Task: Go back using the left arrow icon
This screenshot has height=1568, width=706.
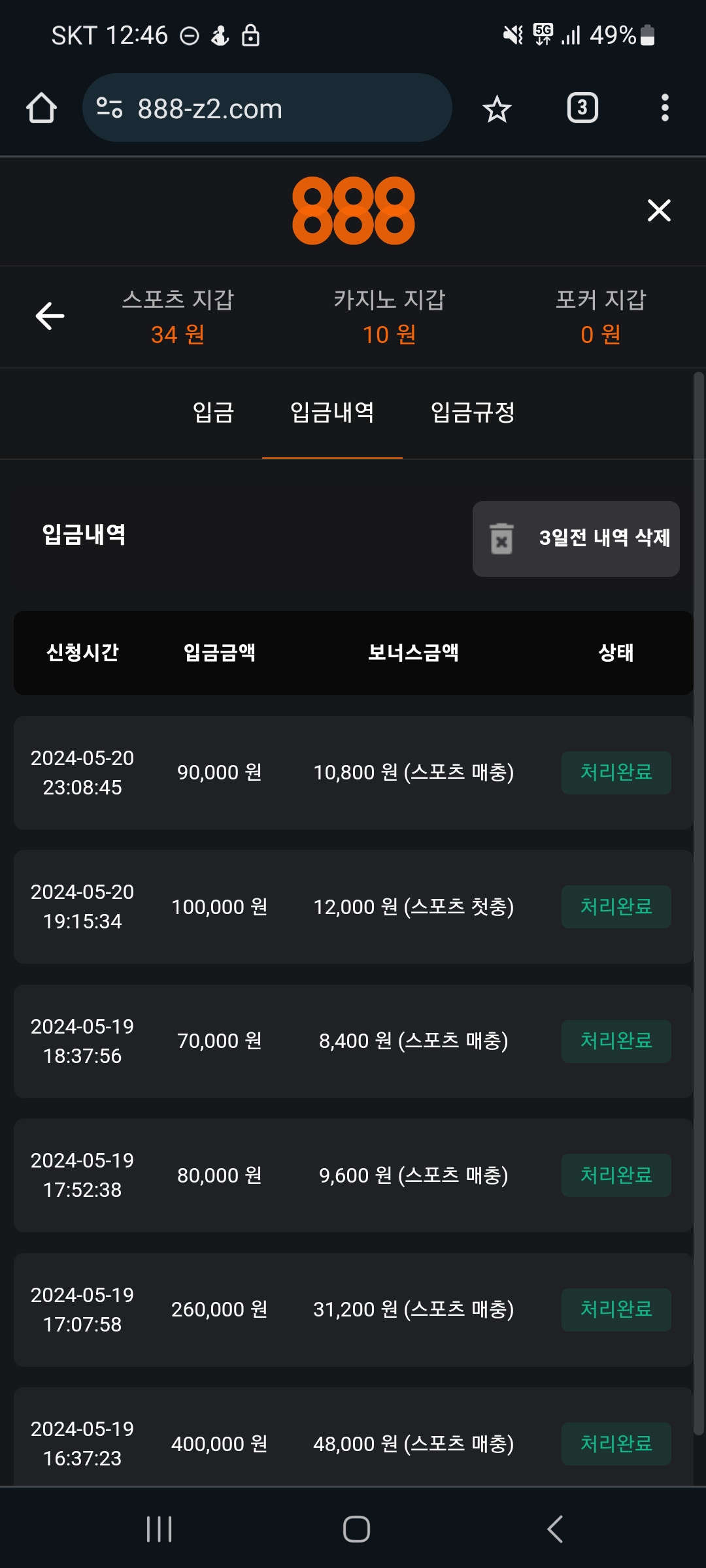Action: 50,316
